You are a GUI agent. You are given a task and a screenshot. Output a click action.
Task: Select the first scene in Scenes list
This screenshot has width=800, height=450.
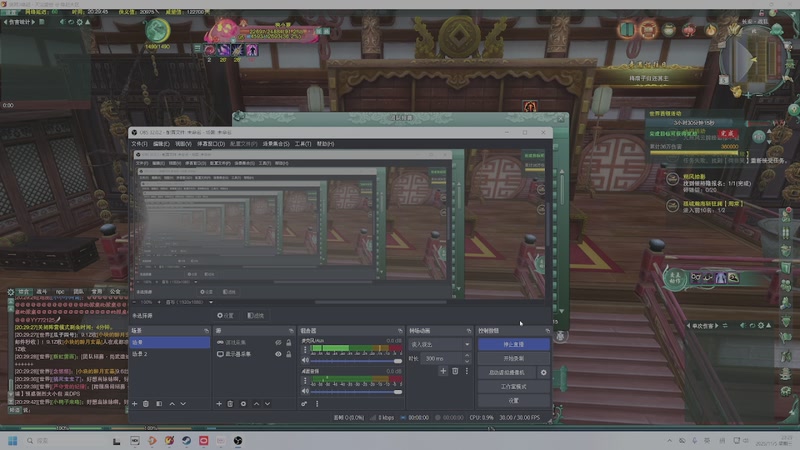tap(169, 342)
